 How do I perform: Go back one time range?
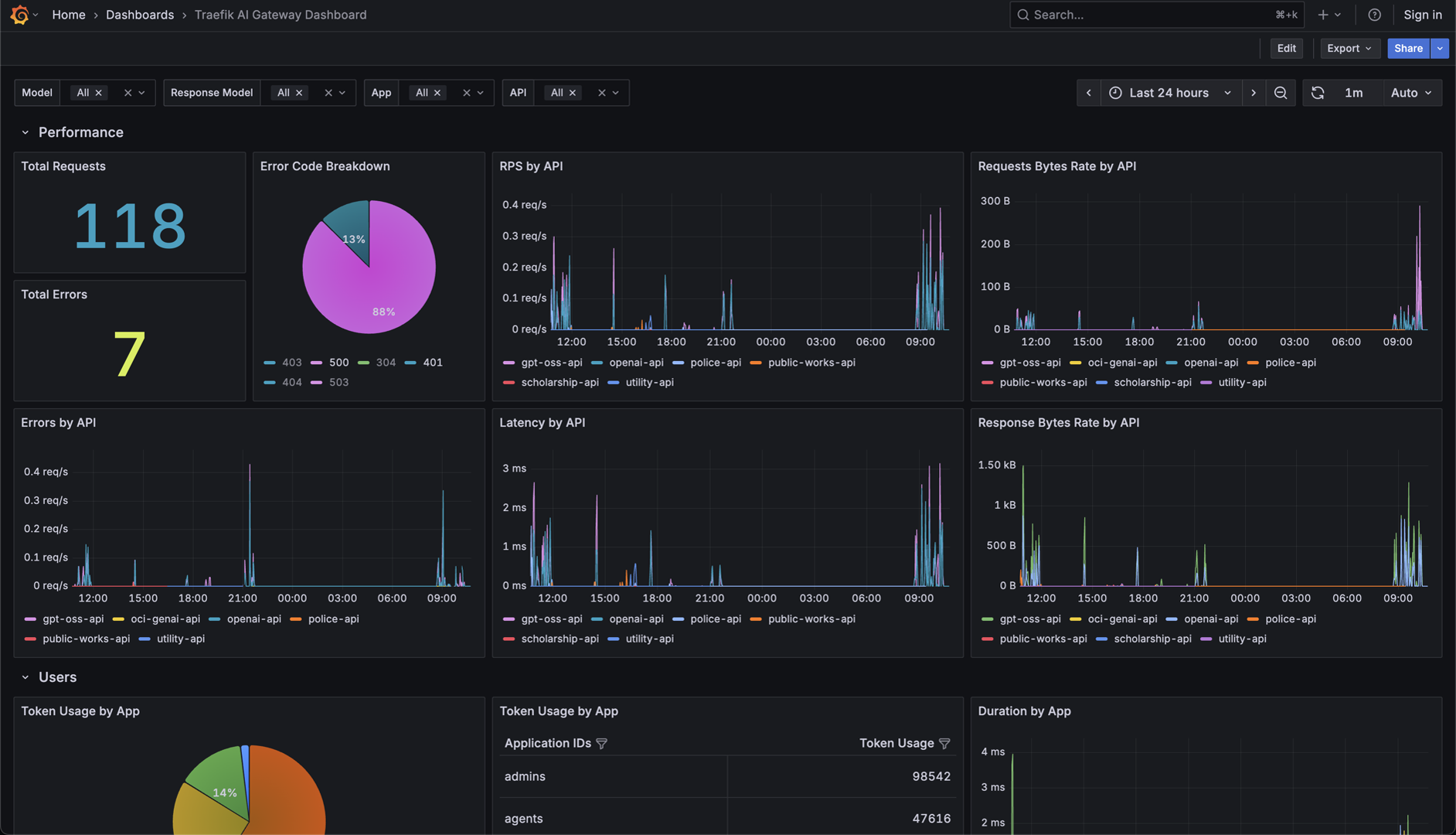pos(1089,93)
